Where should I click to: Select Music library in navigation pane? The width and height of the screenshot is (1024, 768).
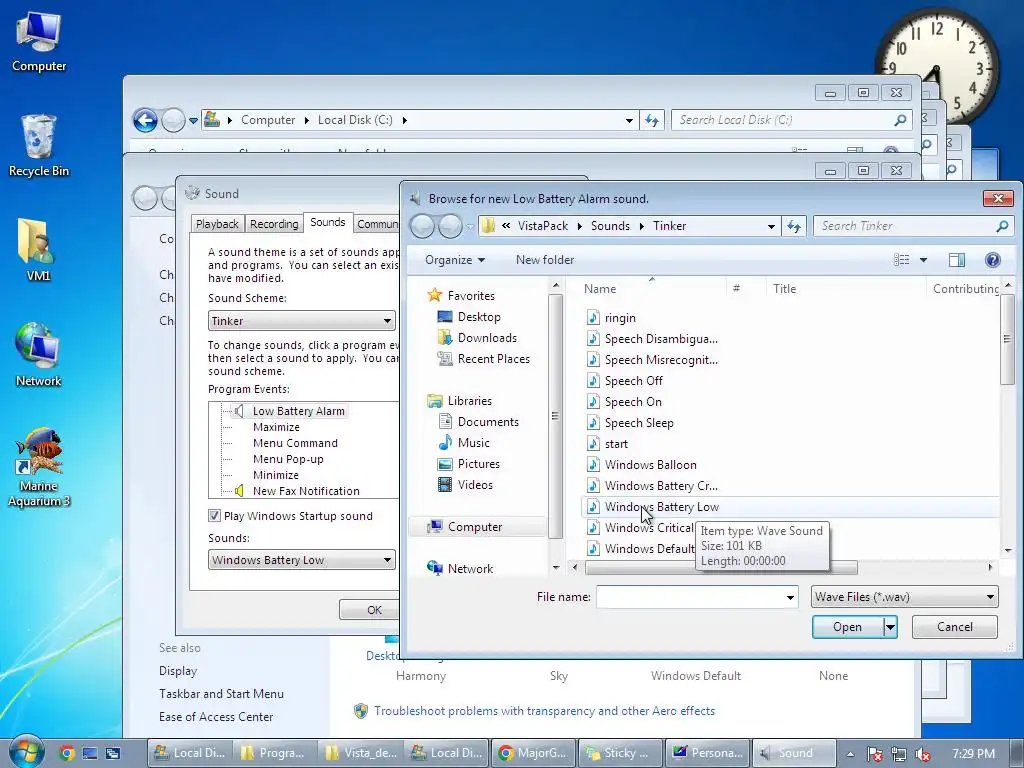click(x=473, y=443)
